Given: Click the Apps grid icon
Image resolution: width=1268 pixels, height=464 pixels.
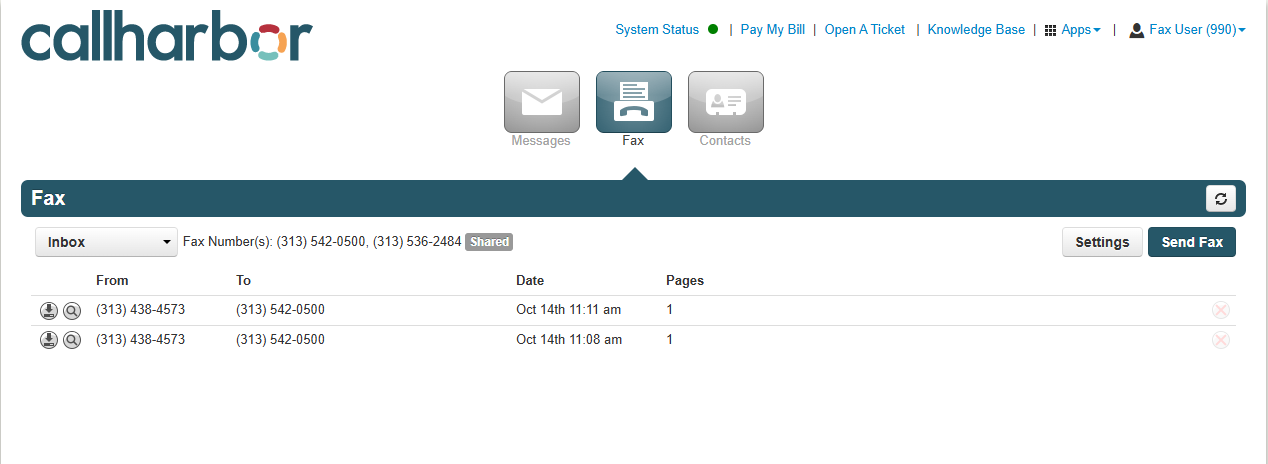Looking at the screenshot, I should point(1050,30).
